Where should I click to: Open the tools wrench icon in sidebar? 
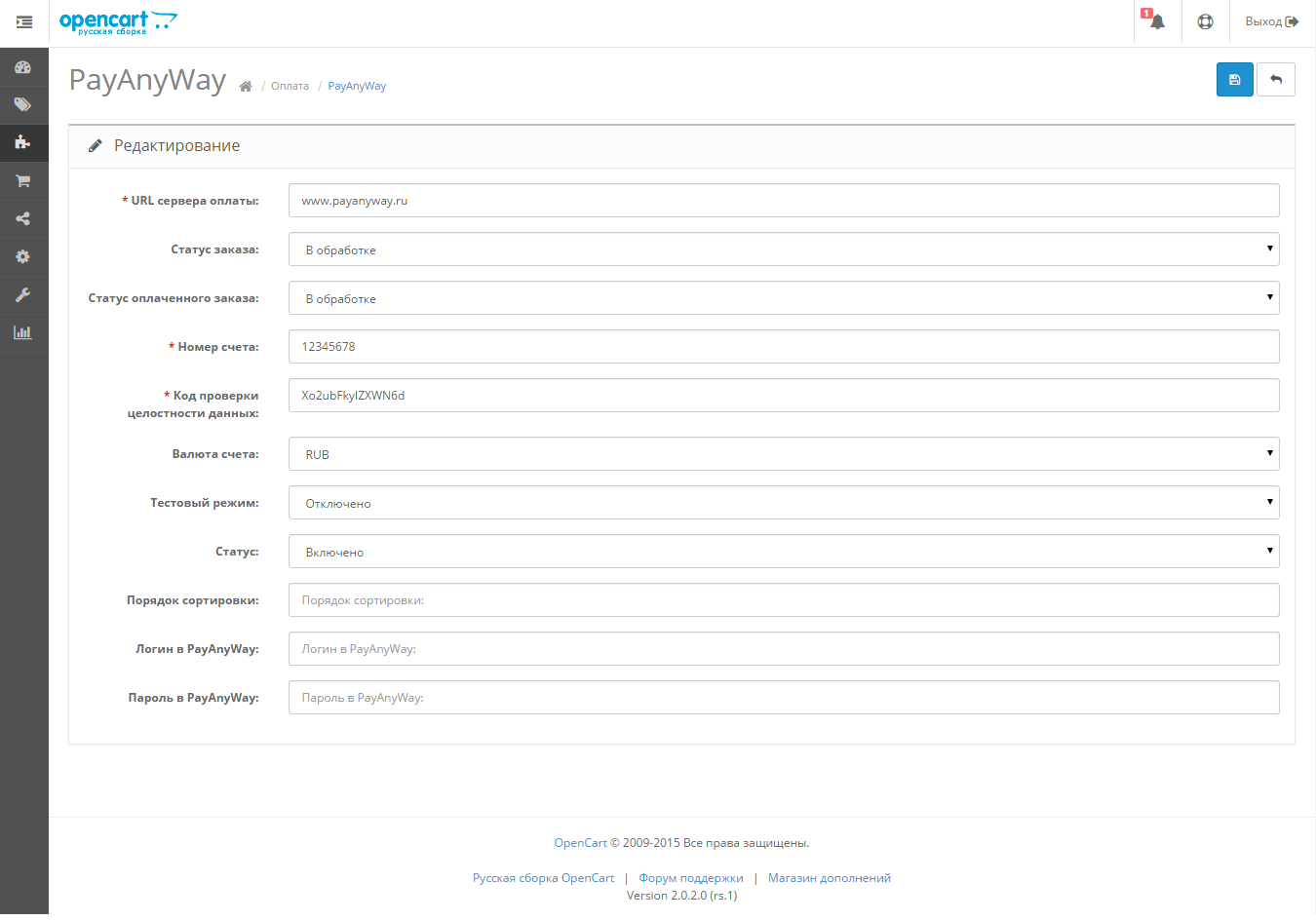[23, 295]
